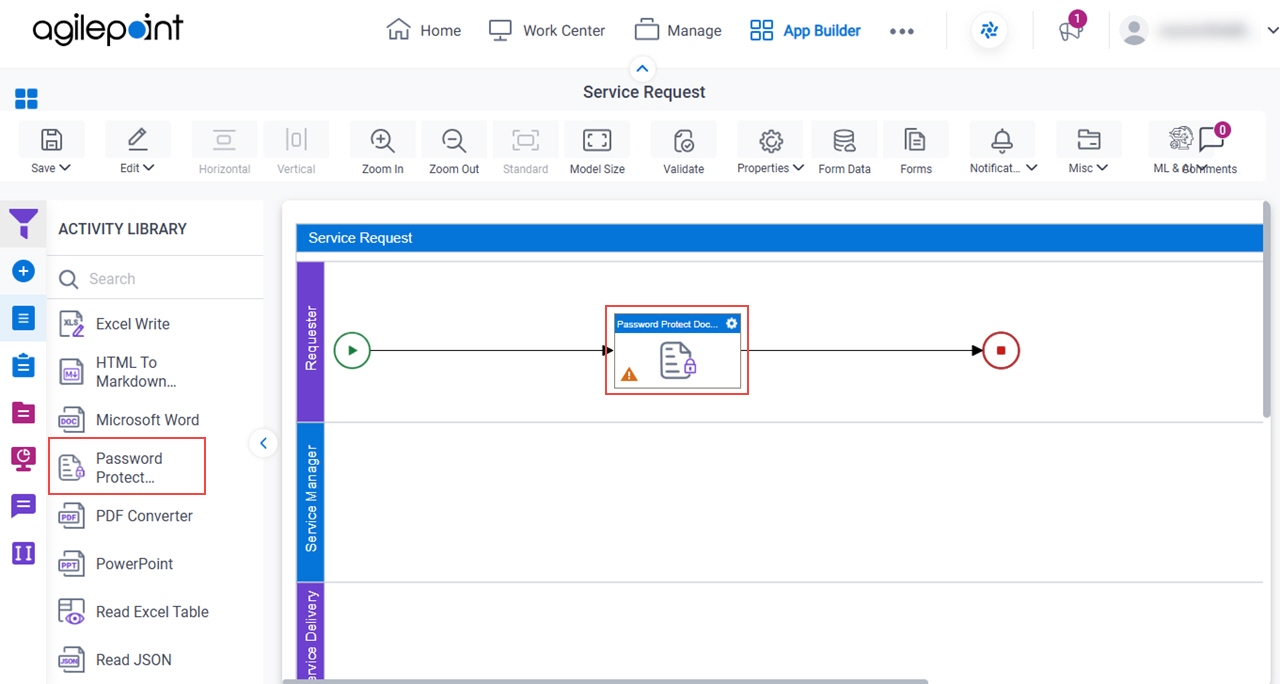1280x684 pixels.
Task: Open announcements megaphone with badge
Action: pos(1071,30)
